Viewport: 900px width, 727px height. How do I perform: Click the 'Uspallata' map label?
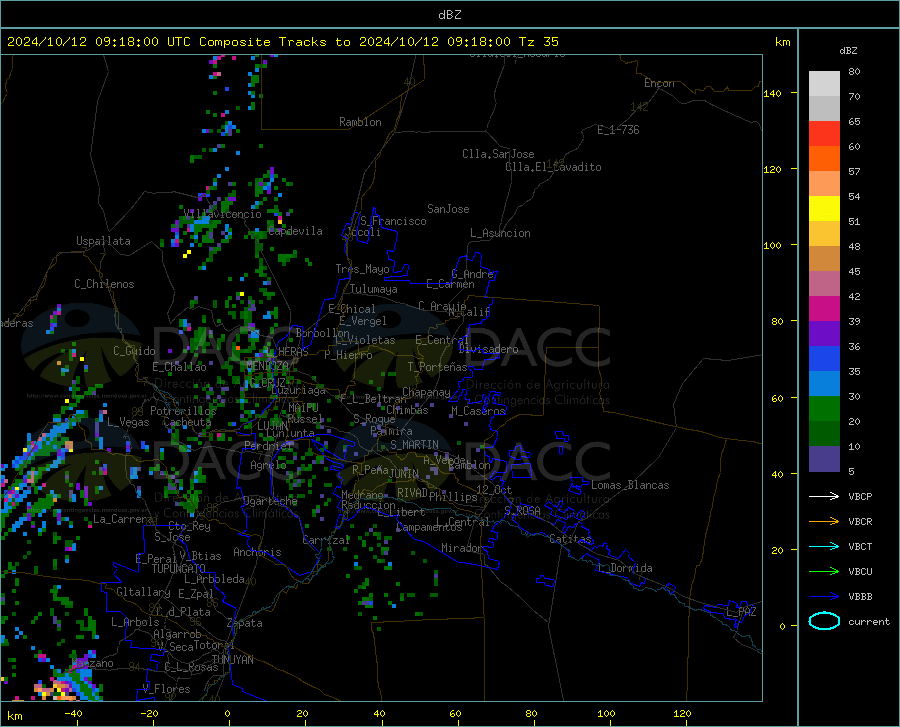[103, 241]
